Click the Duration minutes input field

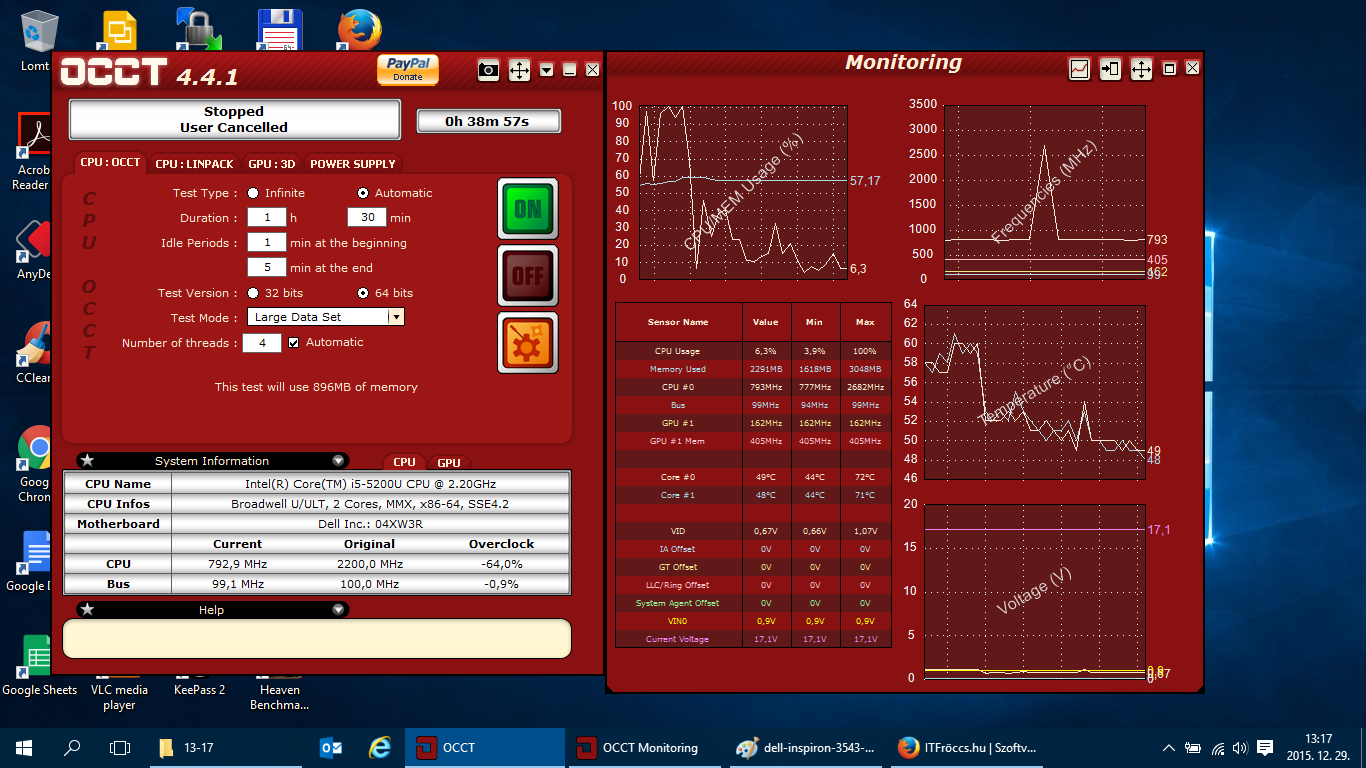367,218
